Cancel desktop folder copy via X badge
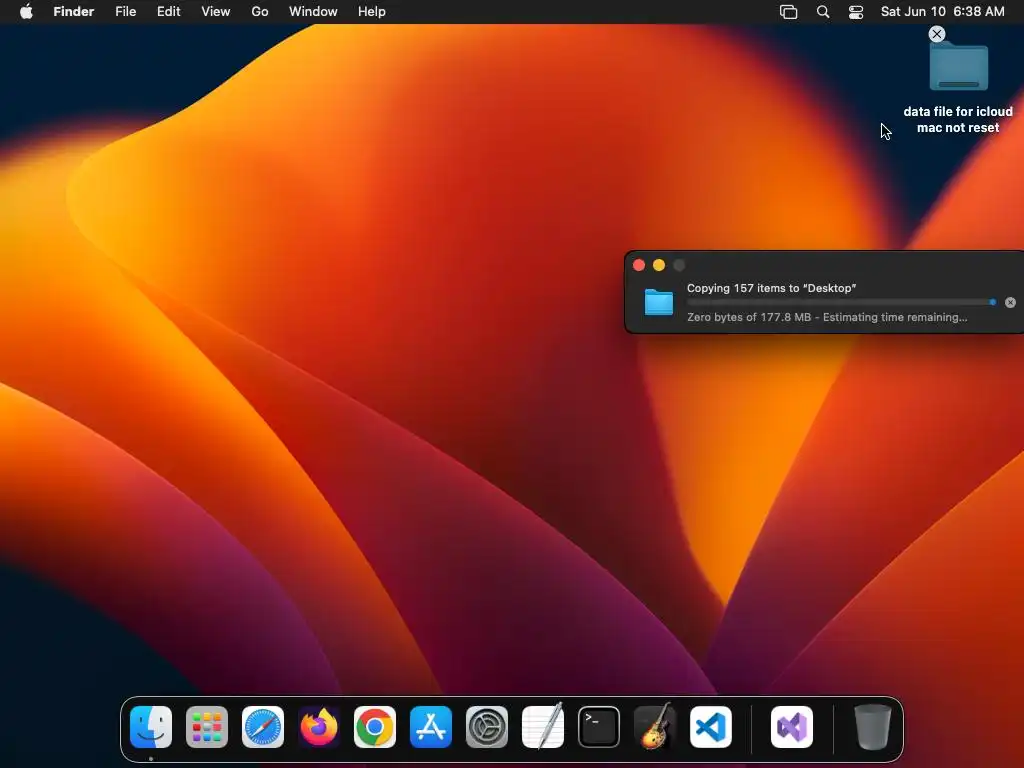 (x=937, y=34)
